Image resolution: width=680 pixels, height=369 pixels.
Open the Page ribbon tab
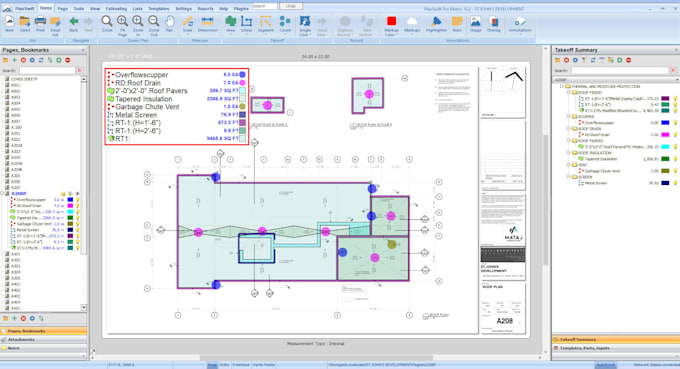click(62, 9)
